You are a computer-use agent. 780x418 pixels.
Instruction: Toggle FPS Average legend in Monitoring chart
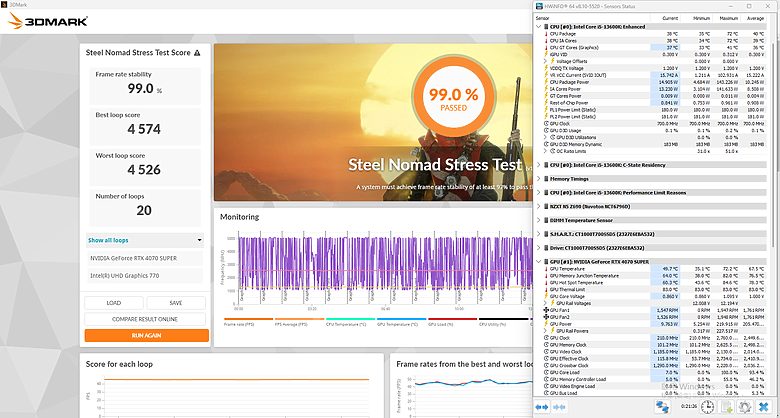299,322
